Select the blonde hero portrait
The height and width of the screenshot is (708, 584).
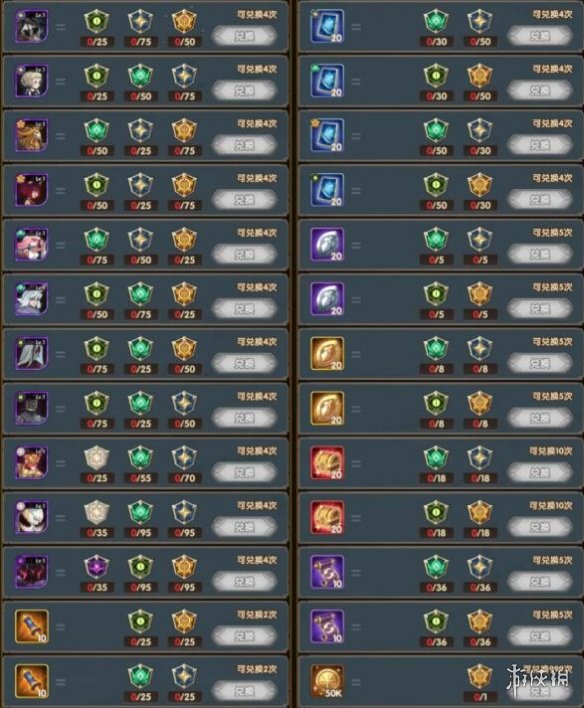(32, 81)
